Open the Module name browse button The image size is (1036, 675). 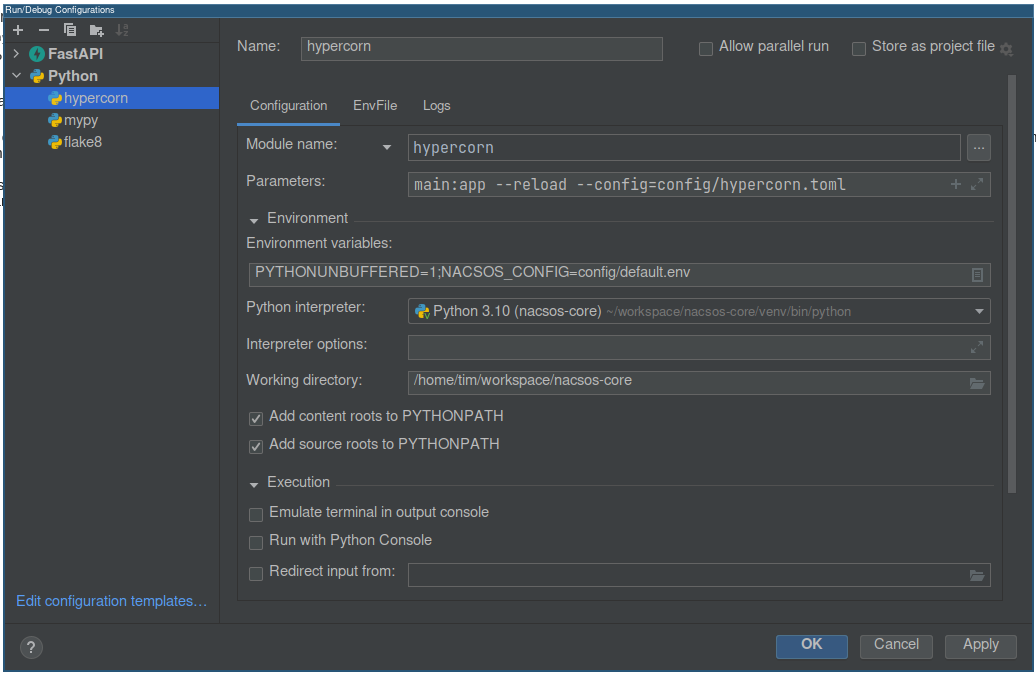pyautogui.click(x=979, y=148)
